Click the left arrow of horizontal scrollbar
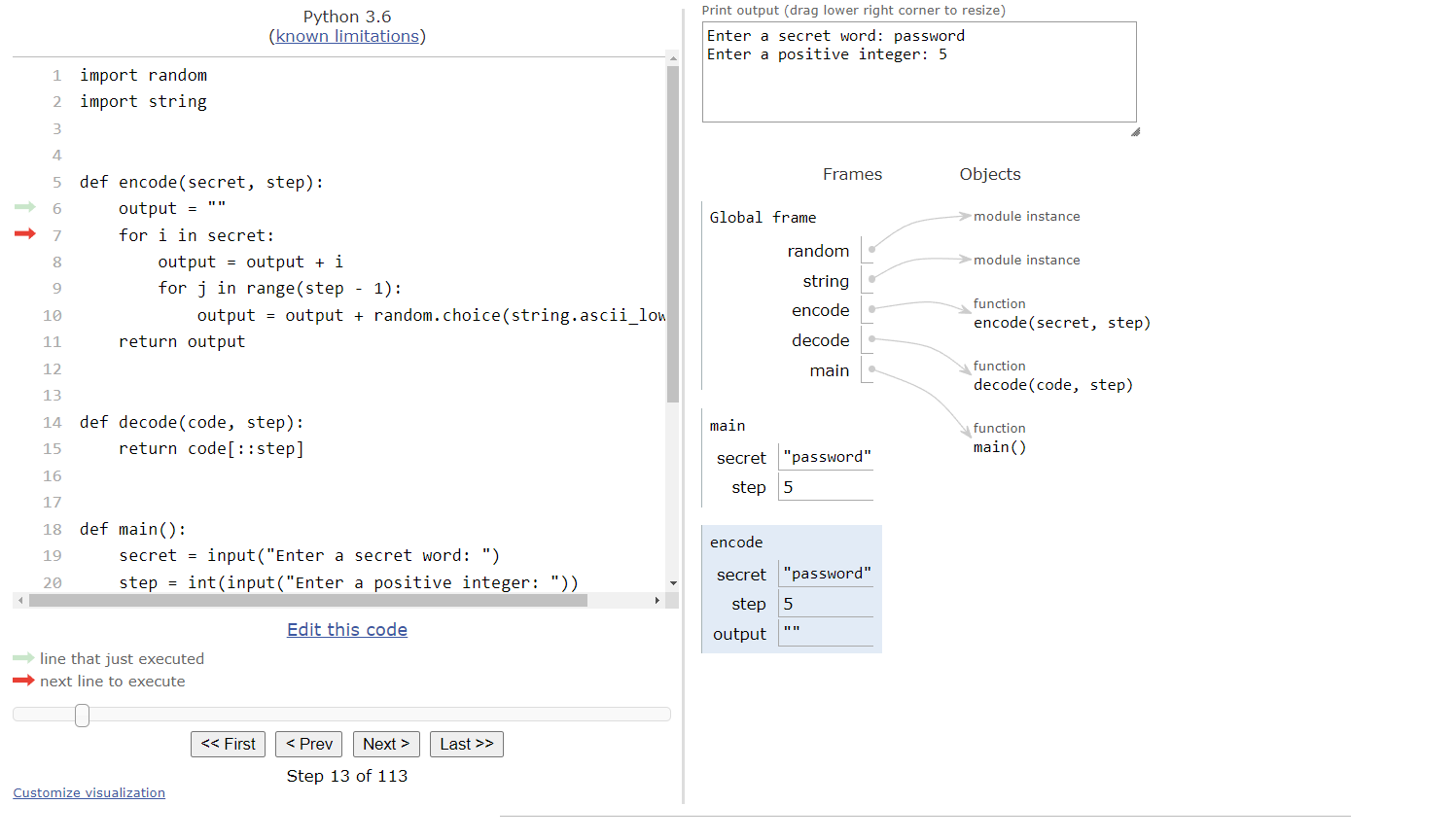The height and width of the screenshot is (840, 1456). click(x=20, y=601)
